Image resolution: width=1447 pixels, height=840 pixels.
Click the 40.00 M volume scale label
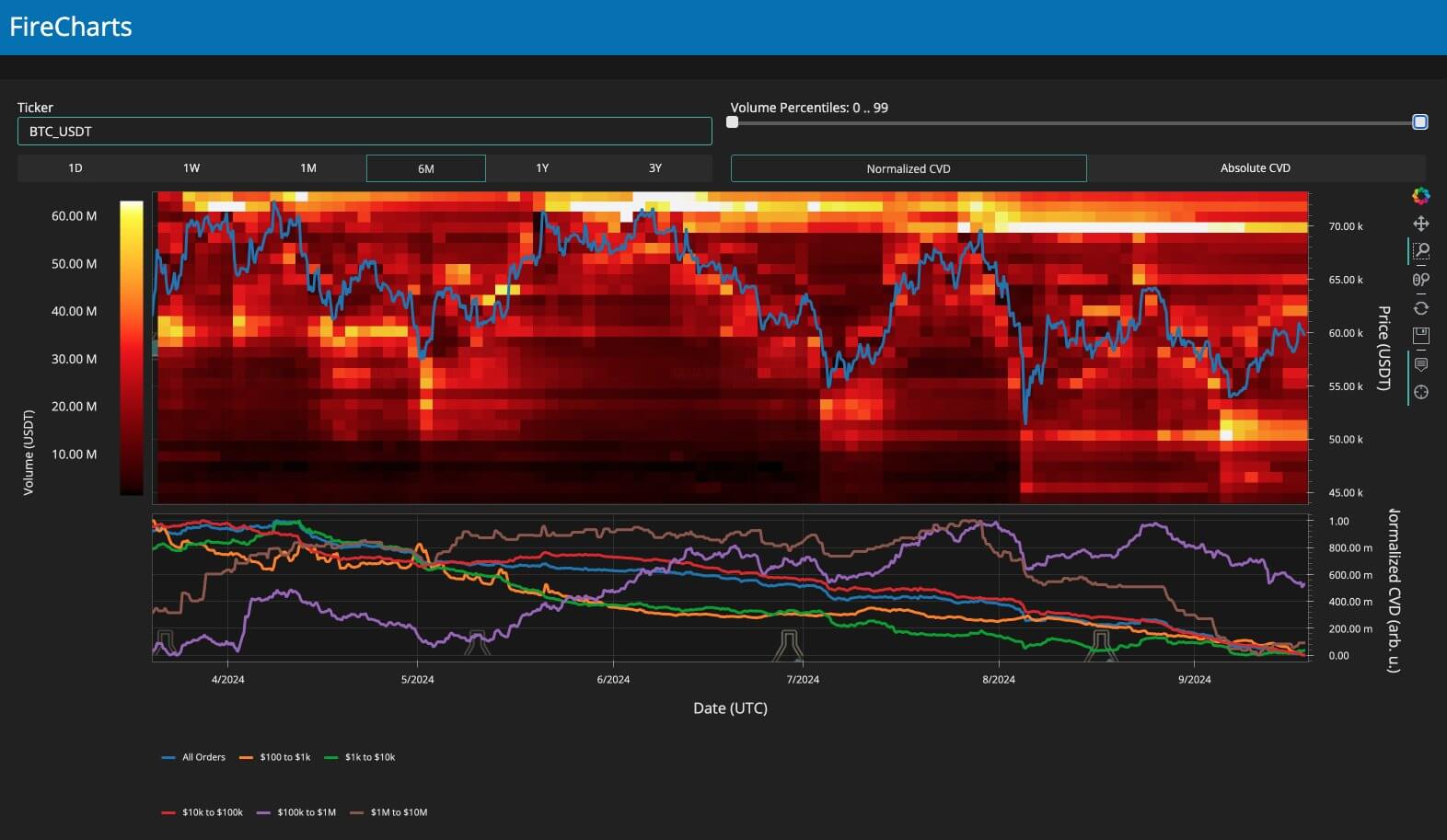(74, 312)
